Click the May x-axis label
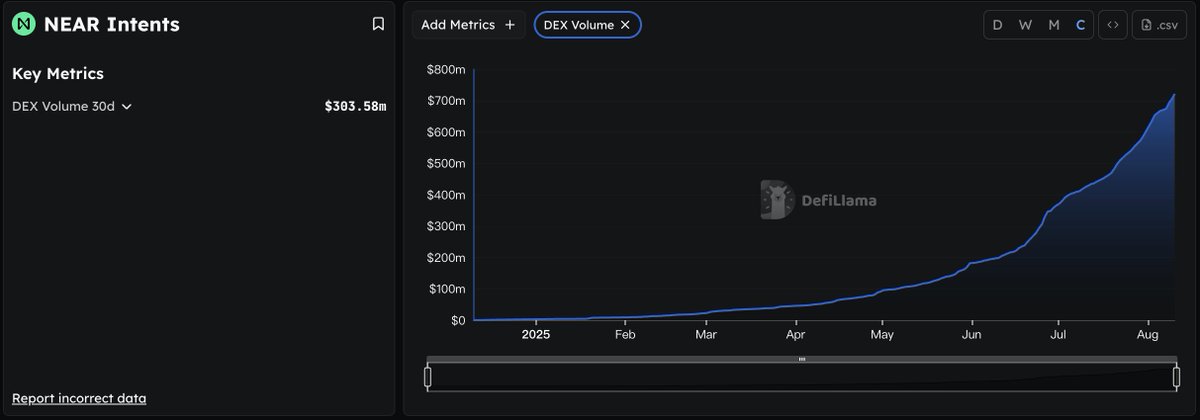The image size is (1200, 420). [881, 335]
